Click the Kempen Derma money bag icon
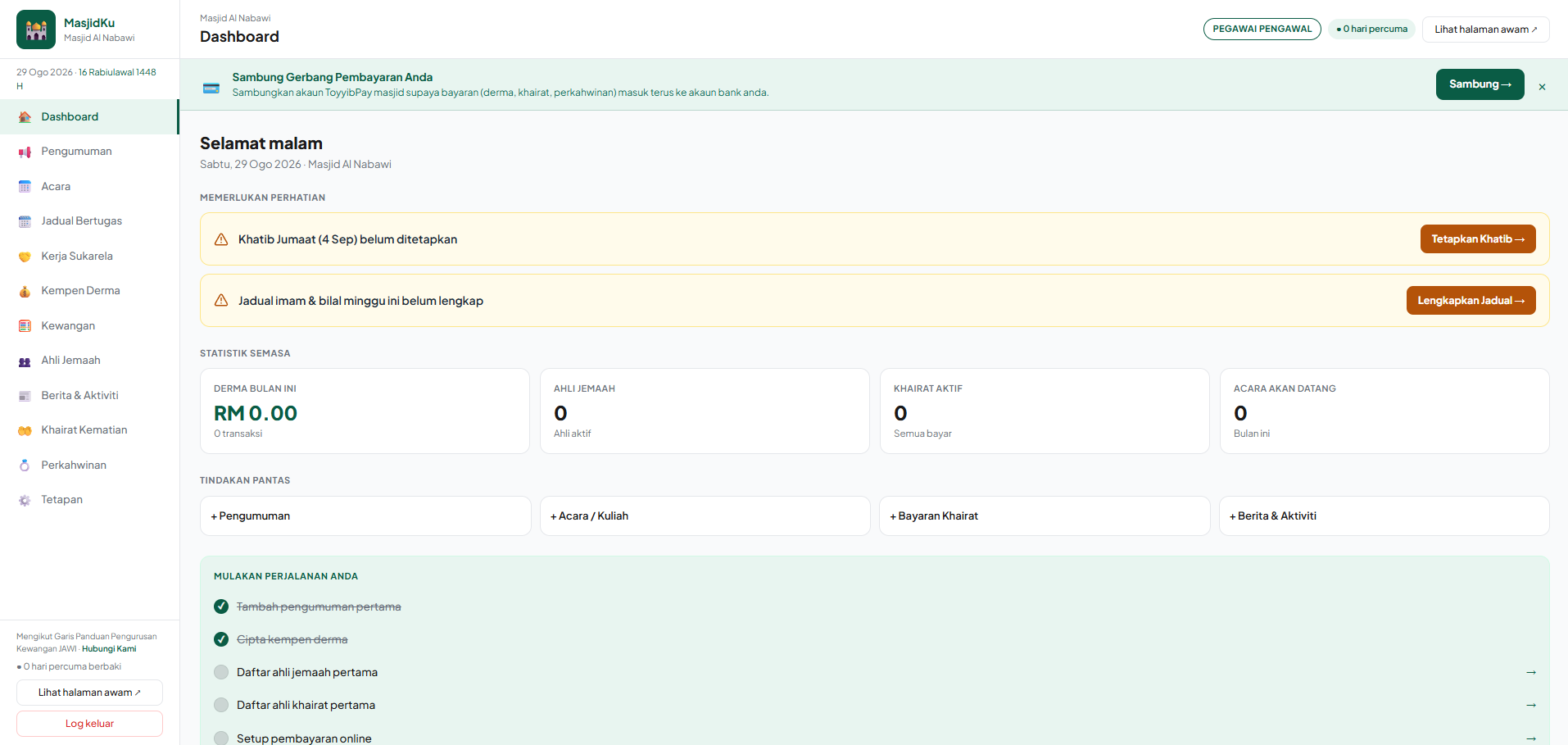 point(25,291)
